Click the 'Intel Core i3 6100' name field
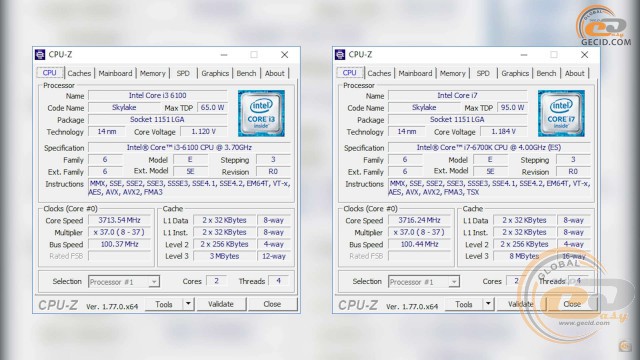This screenshot has height=360, width=640. 158,96
